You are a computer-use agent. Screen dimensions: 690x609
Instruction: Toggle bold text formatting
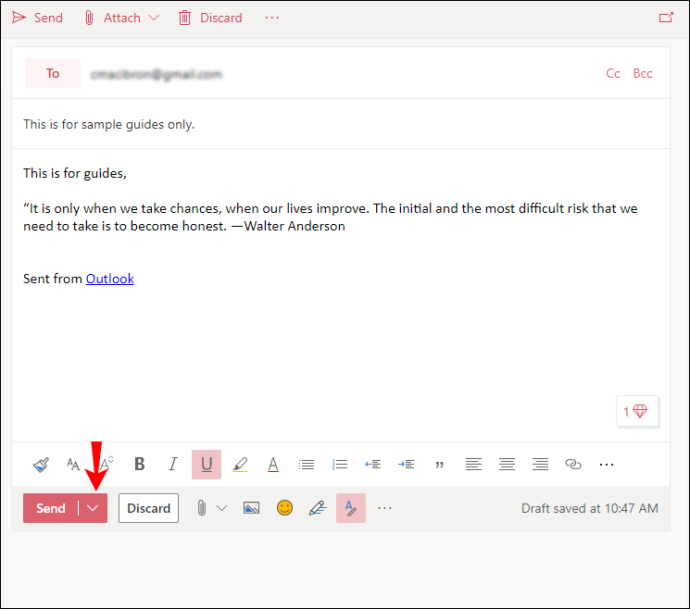pos(139,464)
